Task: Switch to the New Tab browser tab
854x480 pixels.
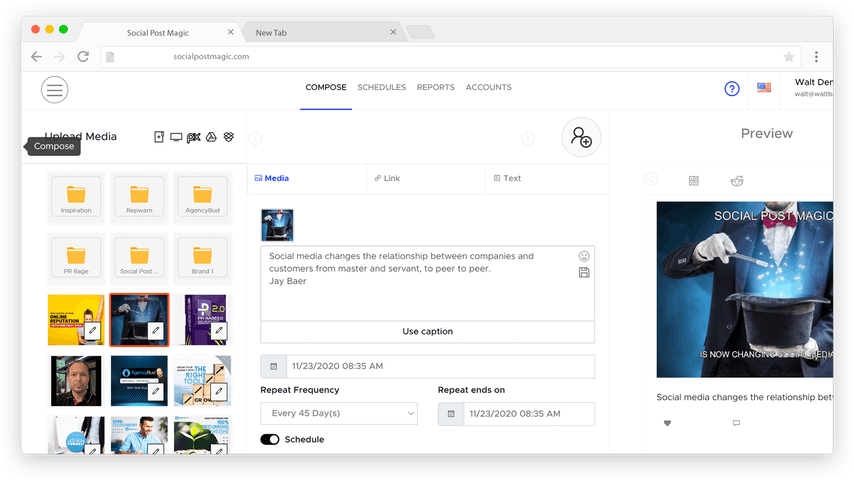Action: tap(325, 33)
